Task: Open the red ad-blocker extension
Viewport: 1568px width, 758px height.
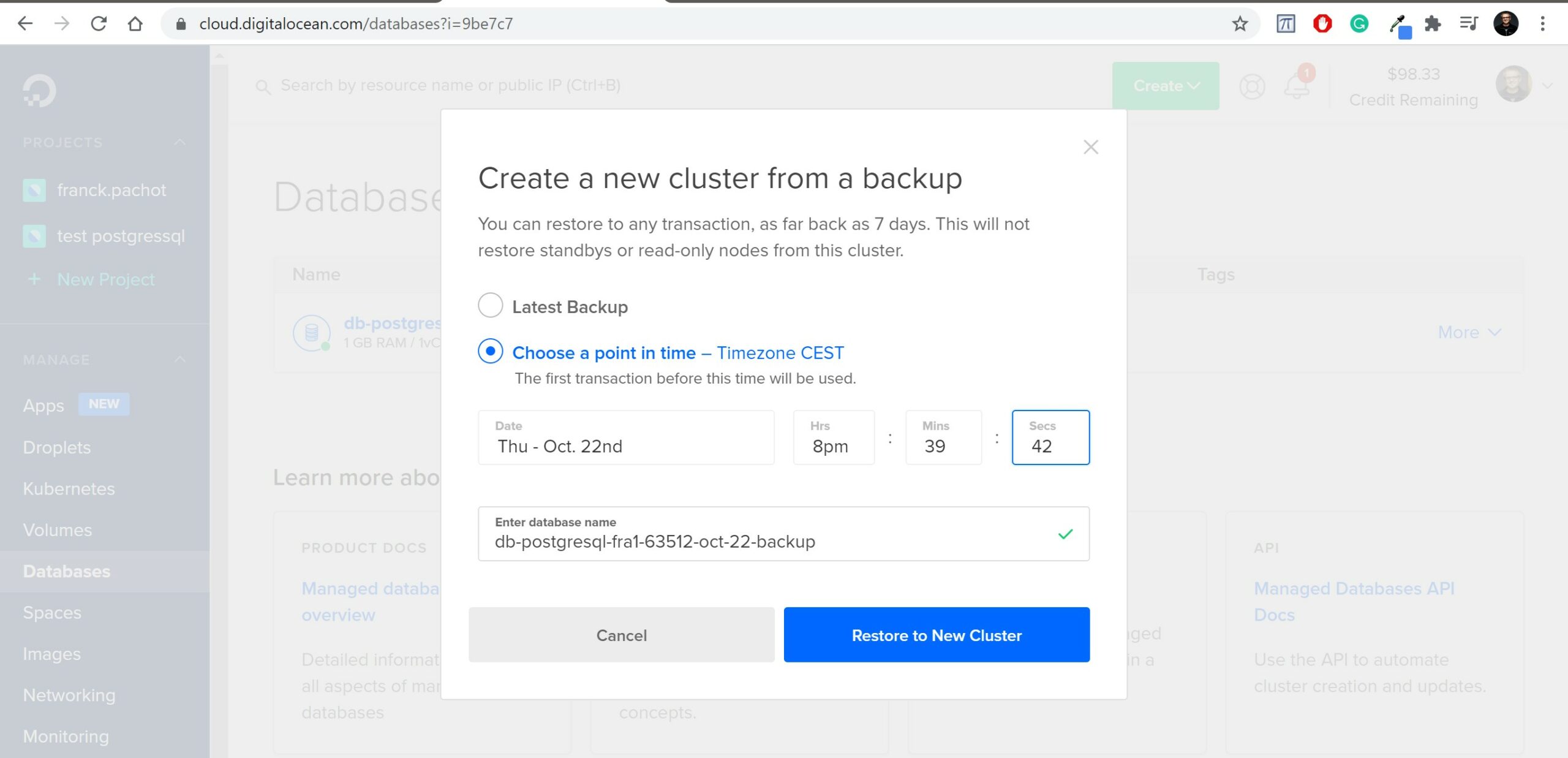Action: click(x=1322, y=24)
